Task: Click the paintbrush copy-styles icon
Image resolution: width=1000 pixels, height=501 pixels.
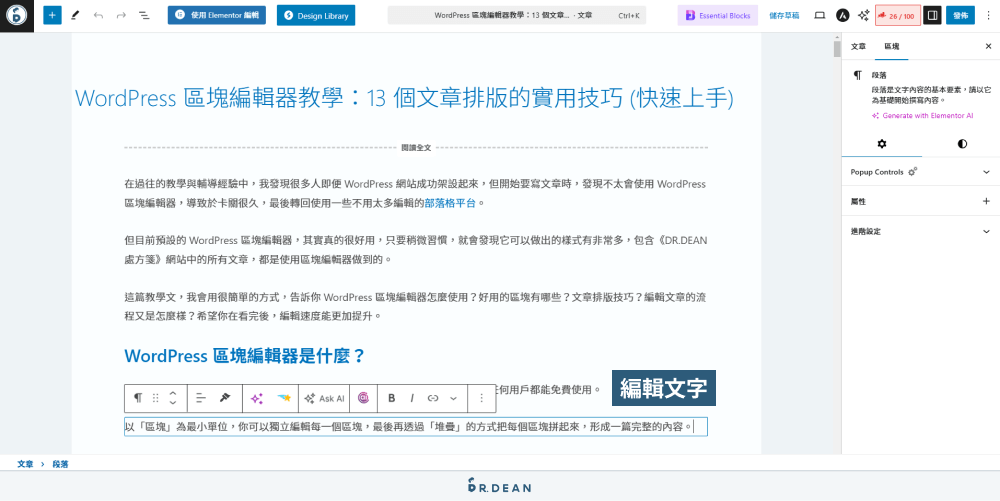Action: 224,398
